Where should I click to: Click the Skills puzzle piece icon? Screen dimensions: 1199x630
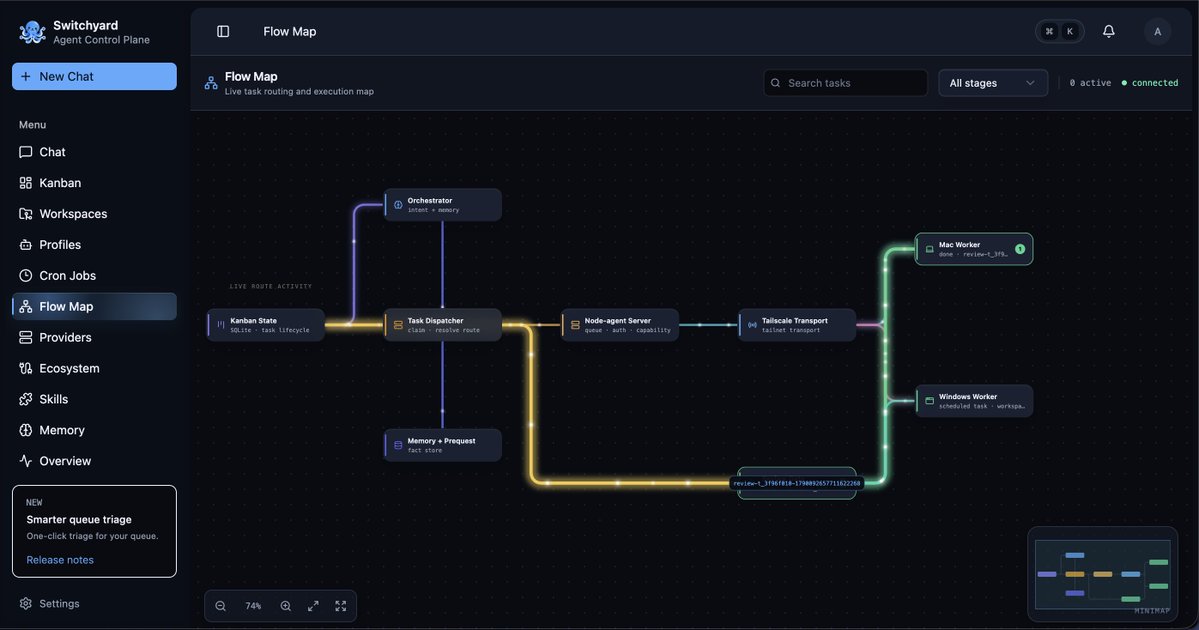[25, 399]
